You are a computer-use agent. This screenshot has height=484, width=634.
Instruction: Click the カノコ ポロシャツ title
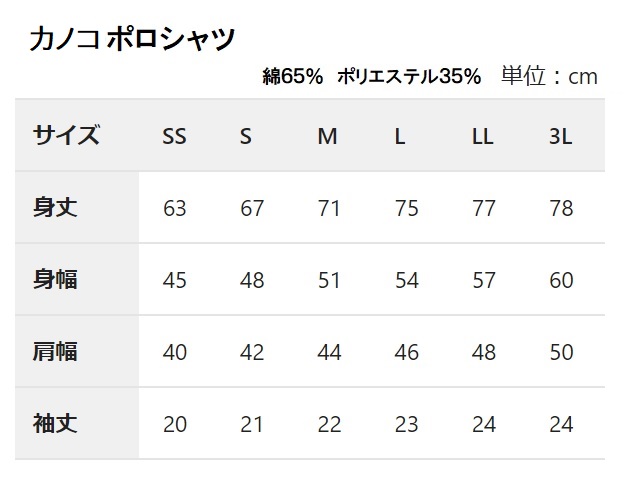pyautogui.click(x=132, y=39)
